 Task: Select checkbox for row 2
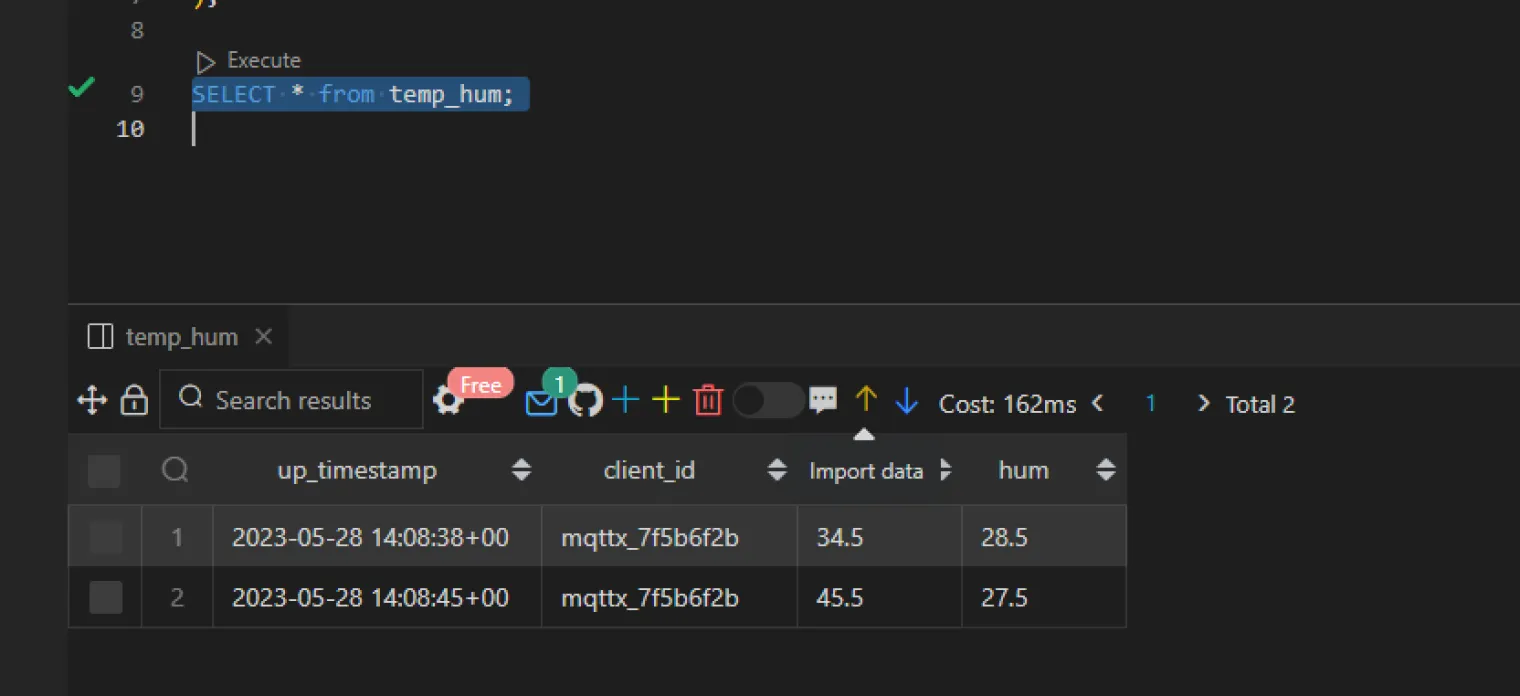point(106,598)
